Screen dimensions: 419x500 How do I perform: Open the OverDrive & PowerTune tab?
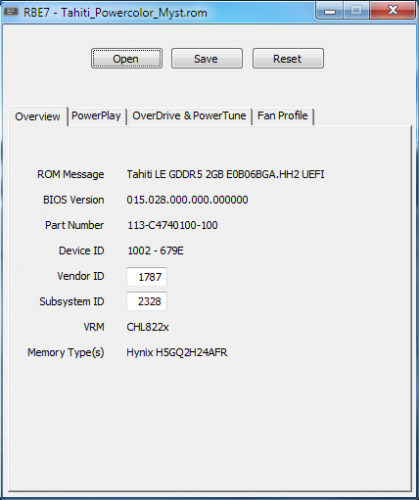tap(189, 116)
